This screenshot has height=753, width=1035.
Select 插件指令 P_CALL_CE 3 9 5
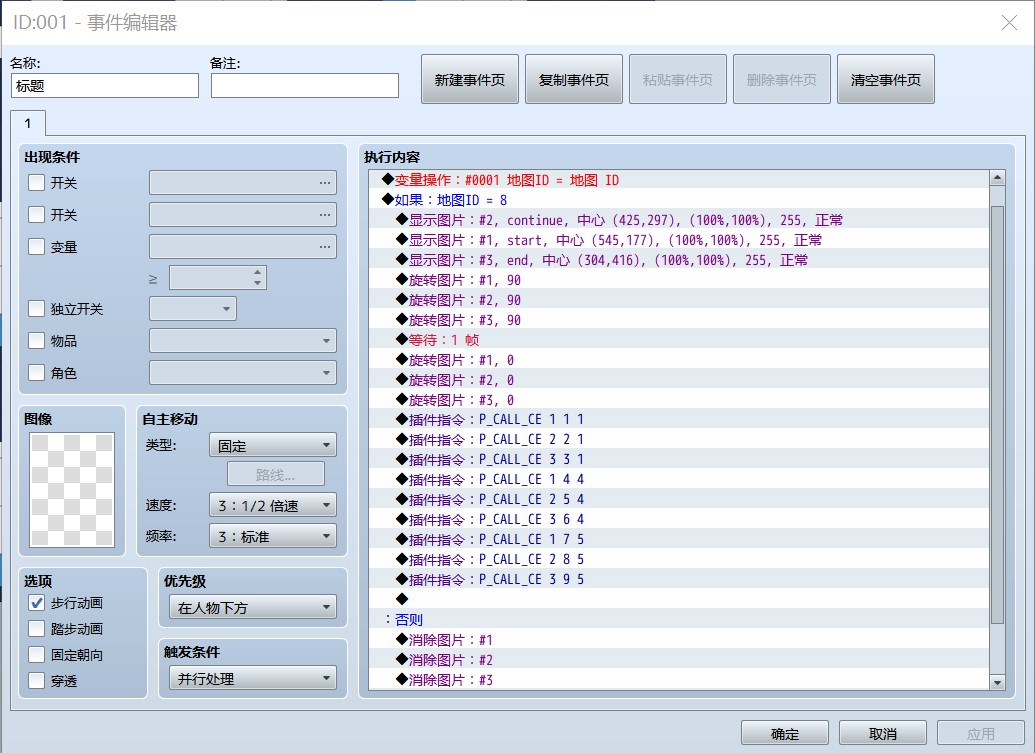tap(679, 579)
